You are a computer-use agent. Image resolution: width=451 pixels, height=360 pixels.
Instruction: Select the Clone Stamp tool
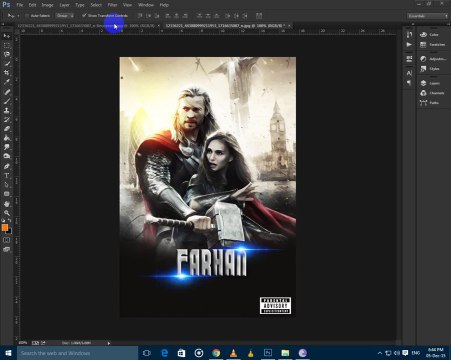[7, 110]
